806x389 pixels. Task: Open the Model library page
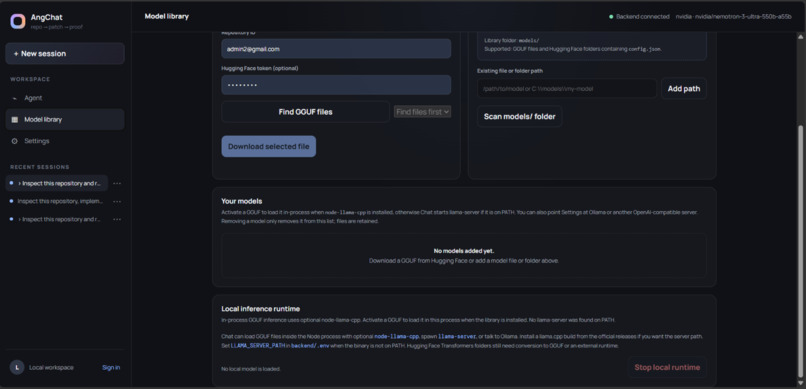coord(65,120)
